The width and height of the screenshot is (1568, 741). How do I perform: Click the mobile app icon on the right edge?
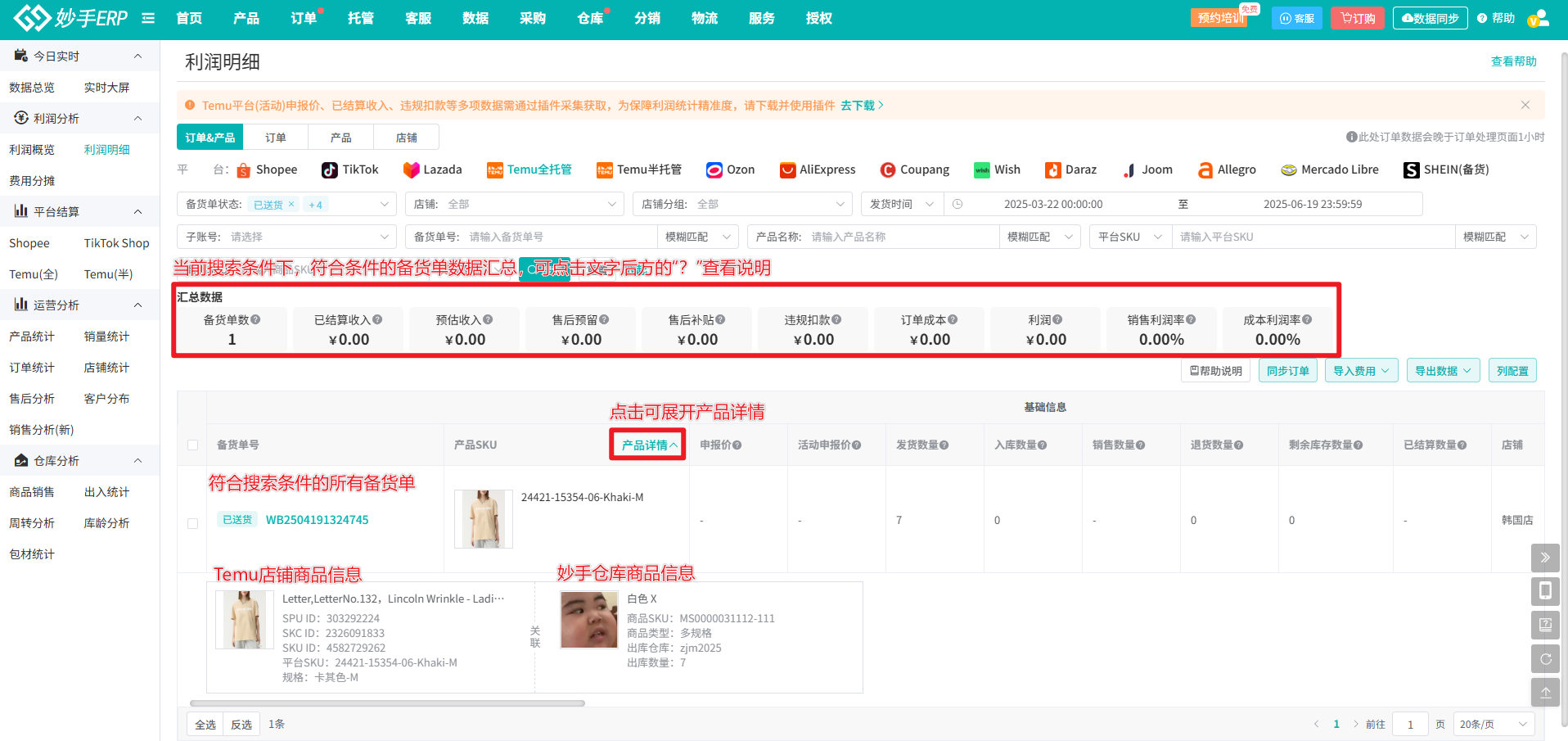tap(1545, 590)
